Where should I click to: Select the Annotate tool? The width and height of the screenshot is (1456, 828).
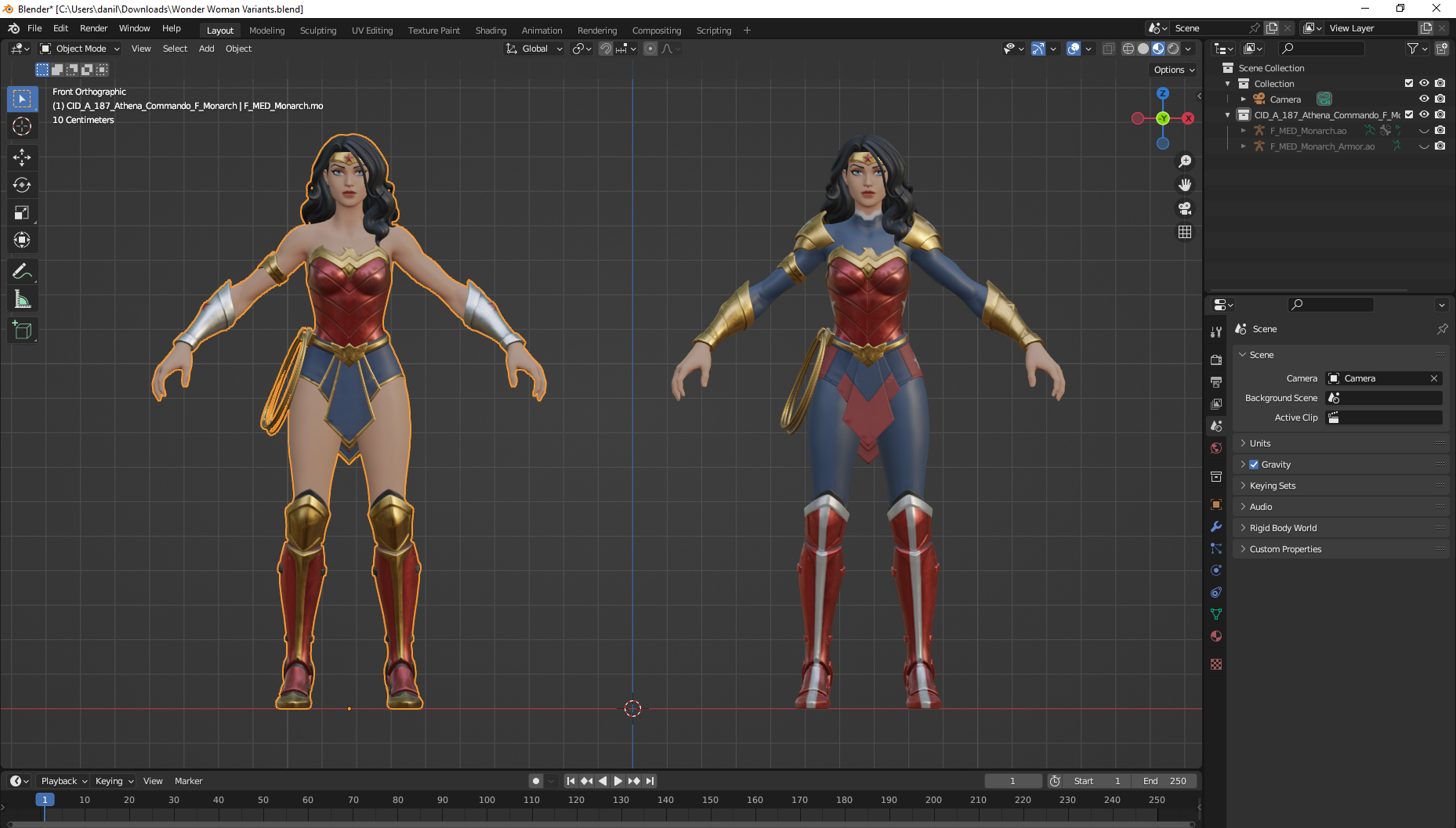tap(22, 271)
